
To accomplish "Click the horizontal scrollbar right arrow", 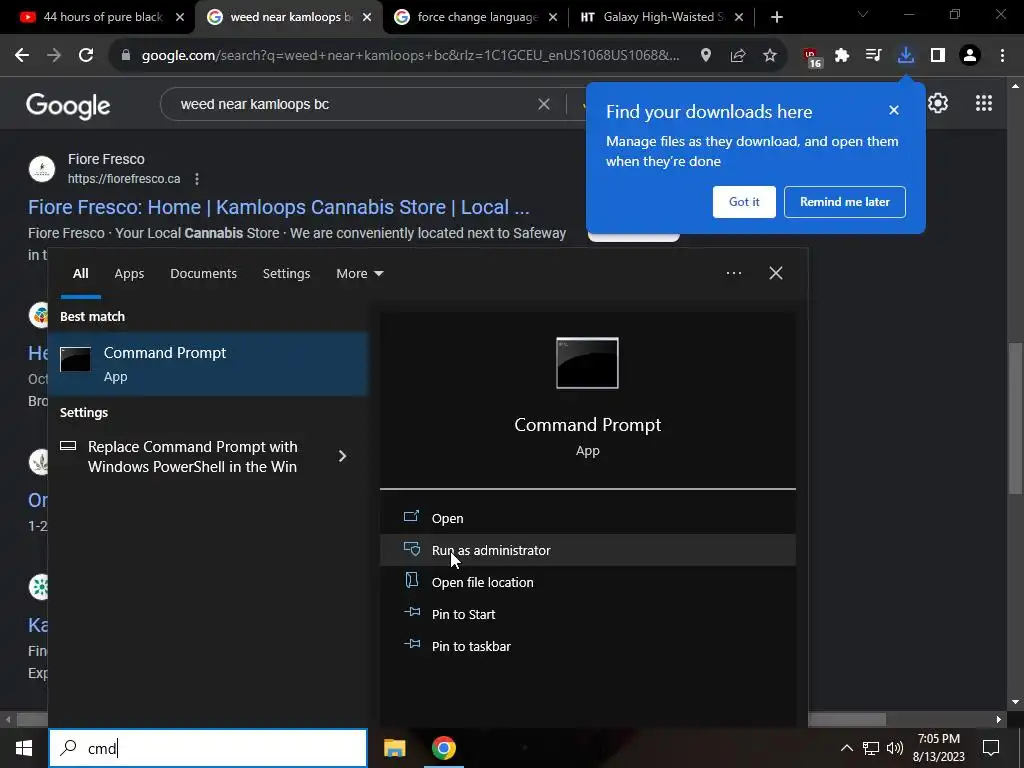I will [999, 719].
